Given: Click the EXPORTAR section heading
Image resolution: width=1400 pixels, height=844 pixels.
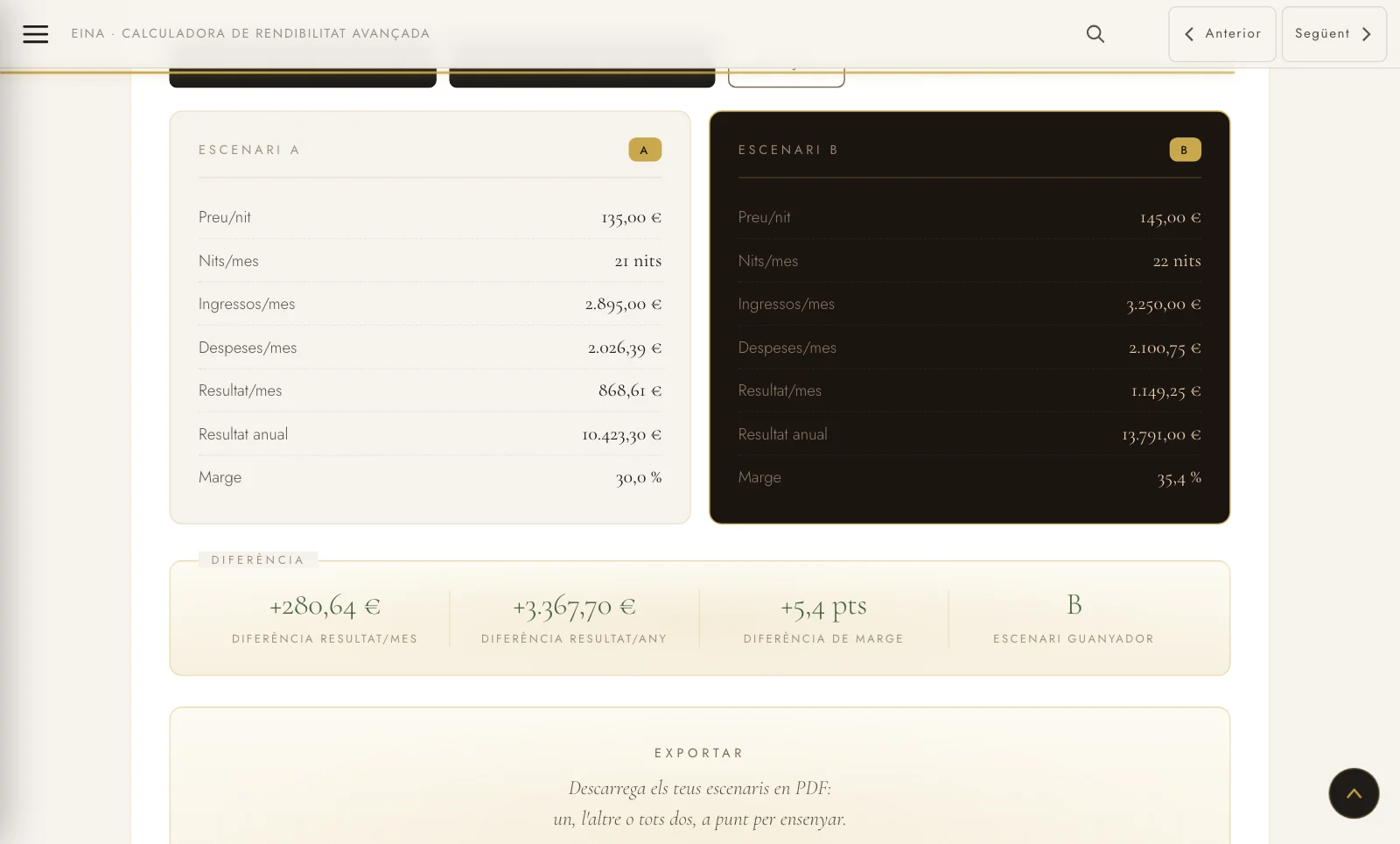Looking at the screenshot, I should 699,753.
